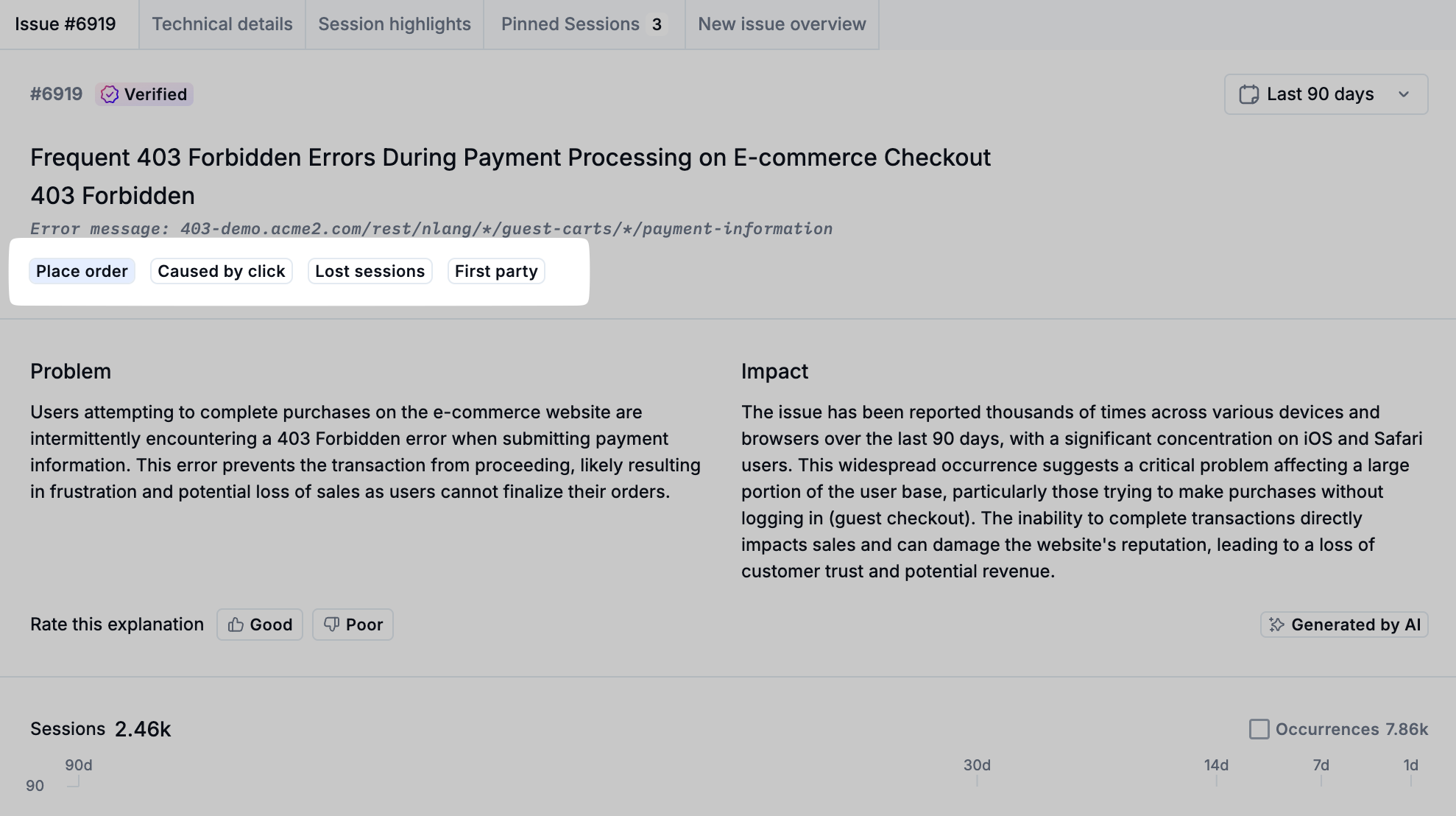
Task: Select the Issue #6919 tab
Action: point(66,24)
